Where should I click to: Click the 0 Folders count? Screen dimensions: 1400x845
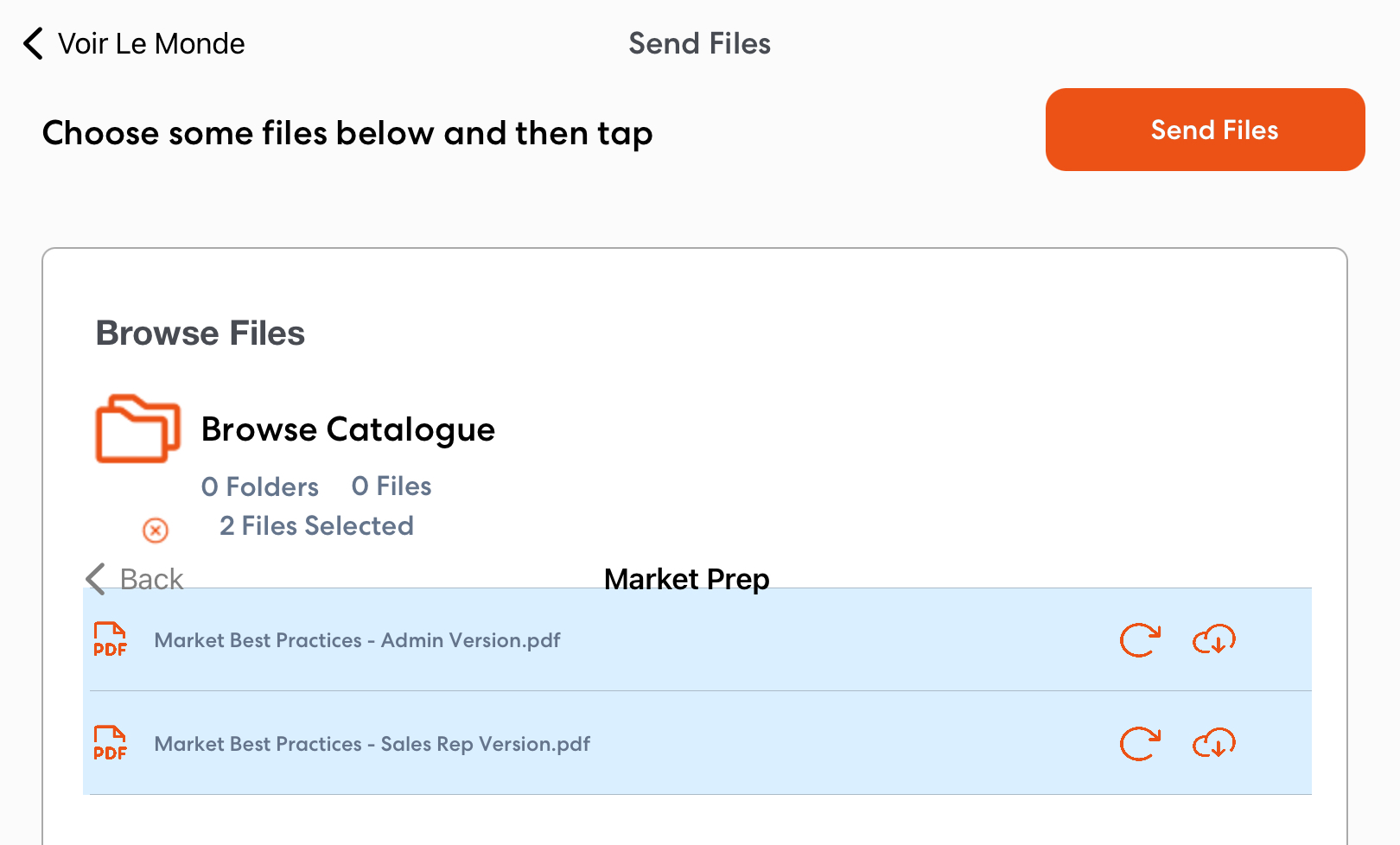(260, 486)
